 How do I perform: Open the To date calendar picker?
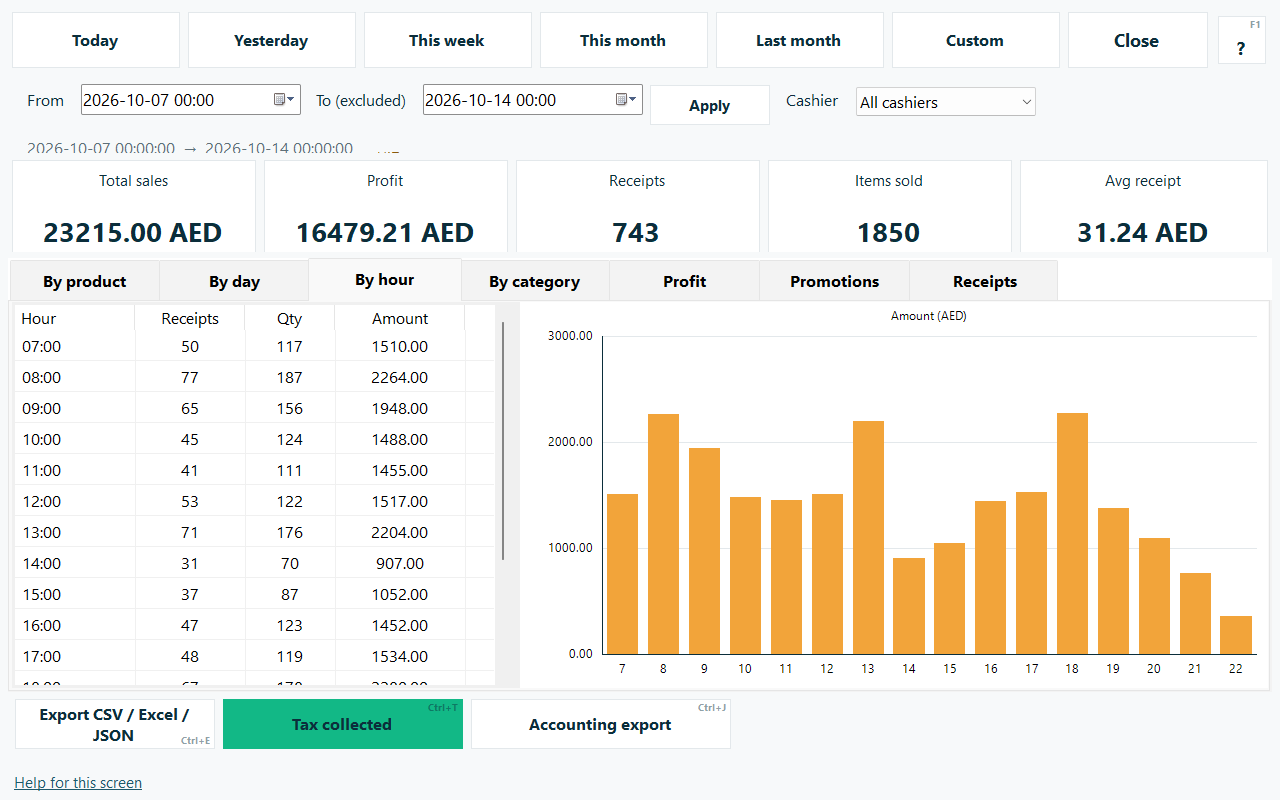pyautogui.click(x=627, y=100)
